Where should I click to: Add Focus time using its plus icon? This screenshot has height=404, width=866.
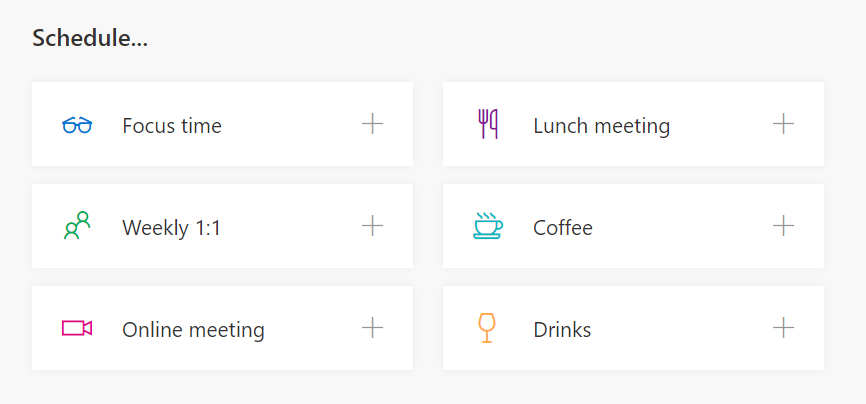click(x=372, y=124)
